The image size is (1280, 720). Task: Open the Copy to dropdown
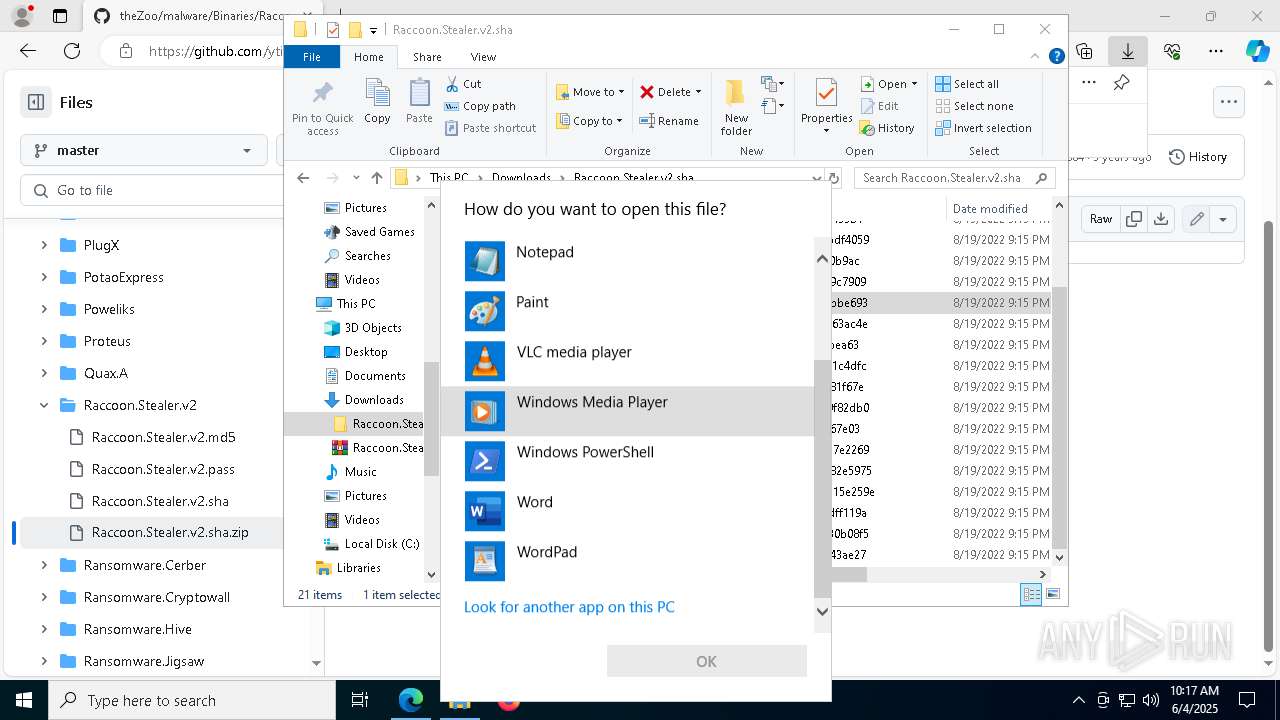click(589, 121)
